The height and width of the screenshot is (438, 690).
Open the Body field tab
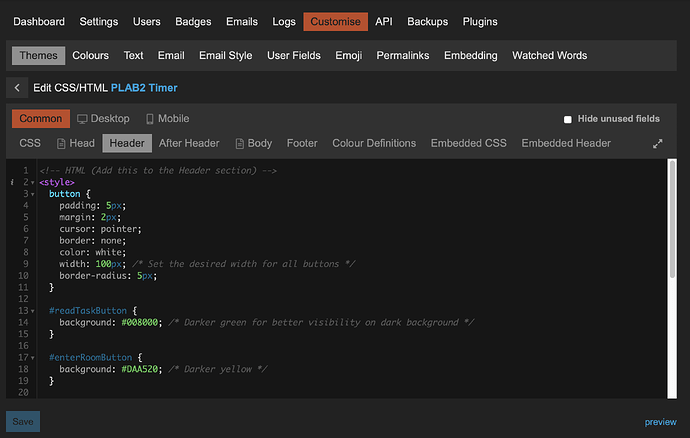click(x=254, y=144)
